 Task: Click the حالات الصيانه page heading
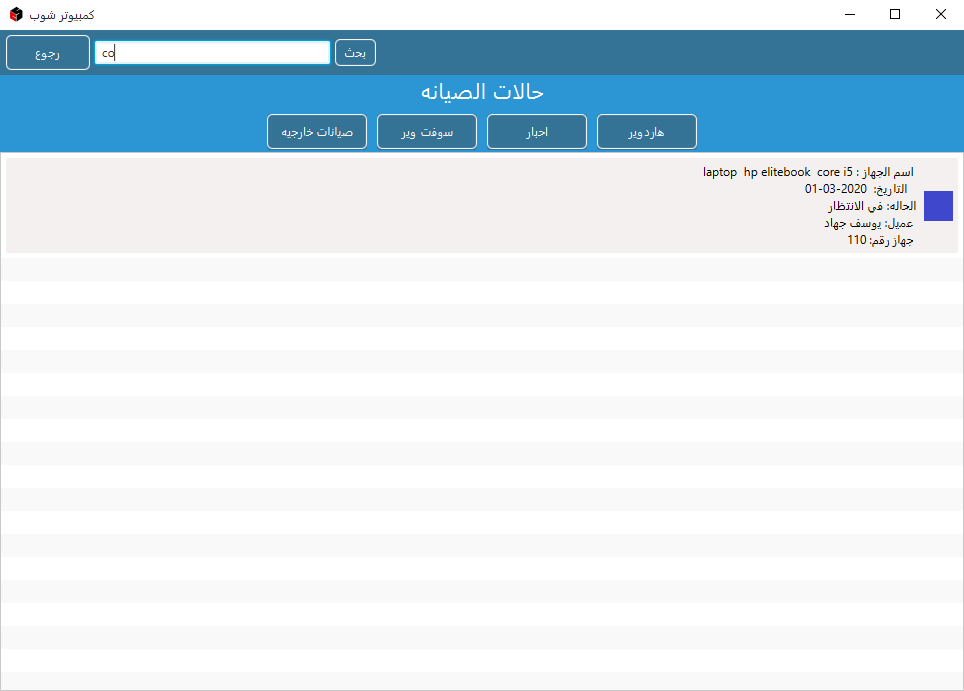[482, 92]
